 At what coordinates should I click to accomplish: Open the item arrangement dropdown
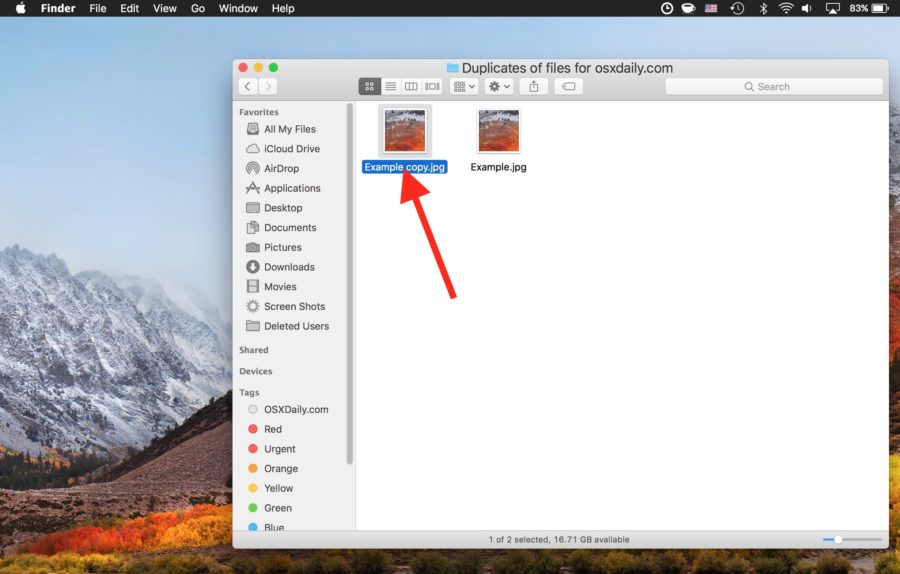[464, 87]
